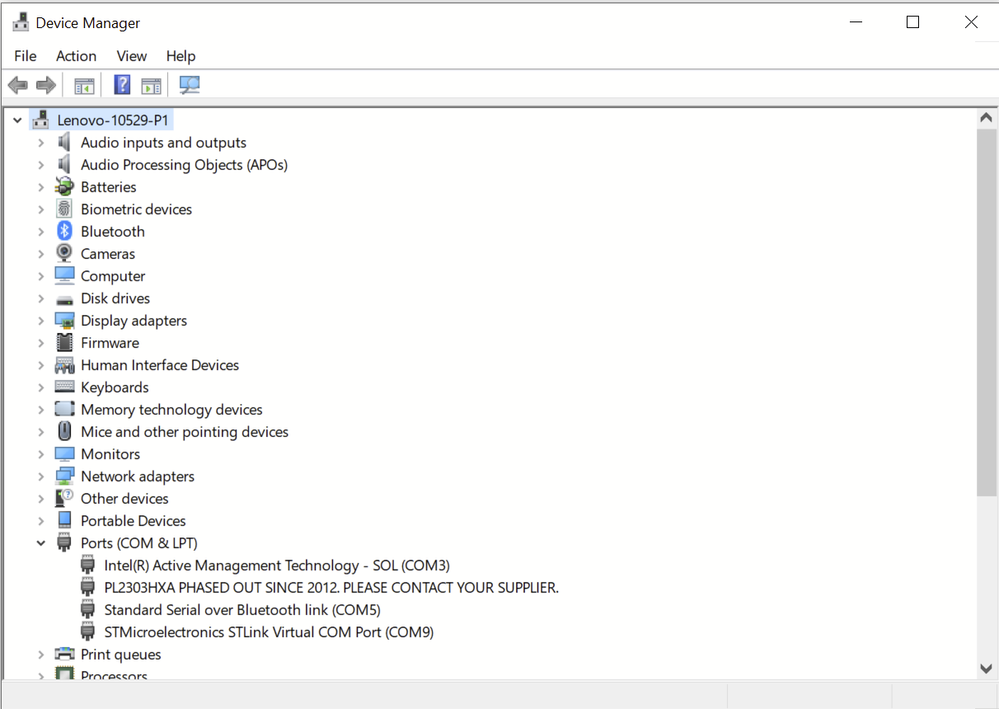The image size is (999, 709).
Task: Open the File menu
Action: point(25,56)
